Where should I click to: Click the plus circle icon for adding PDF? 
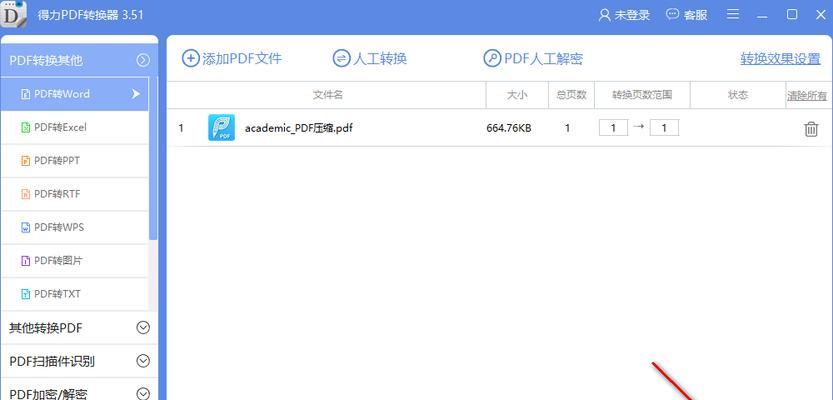[190, 58]
